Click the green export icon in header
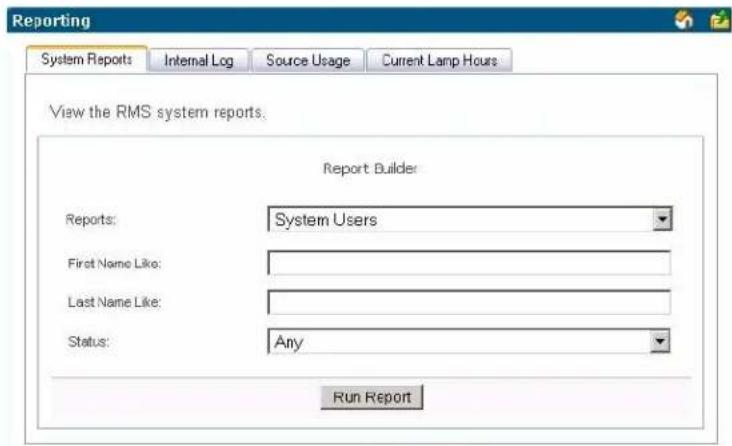The image size is (732, 446). pos(719,21)
